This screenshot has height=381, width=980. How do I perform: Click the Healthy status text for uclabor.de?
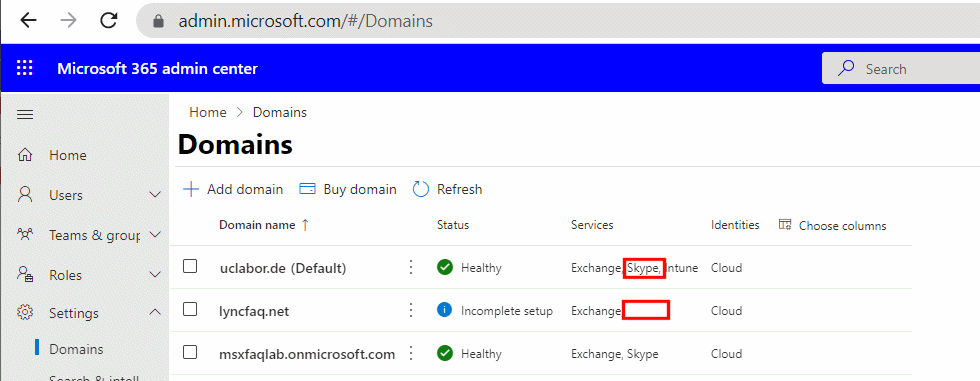pos(481,268)
